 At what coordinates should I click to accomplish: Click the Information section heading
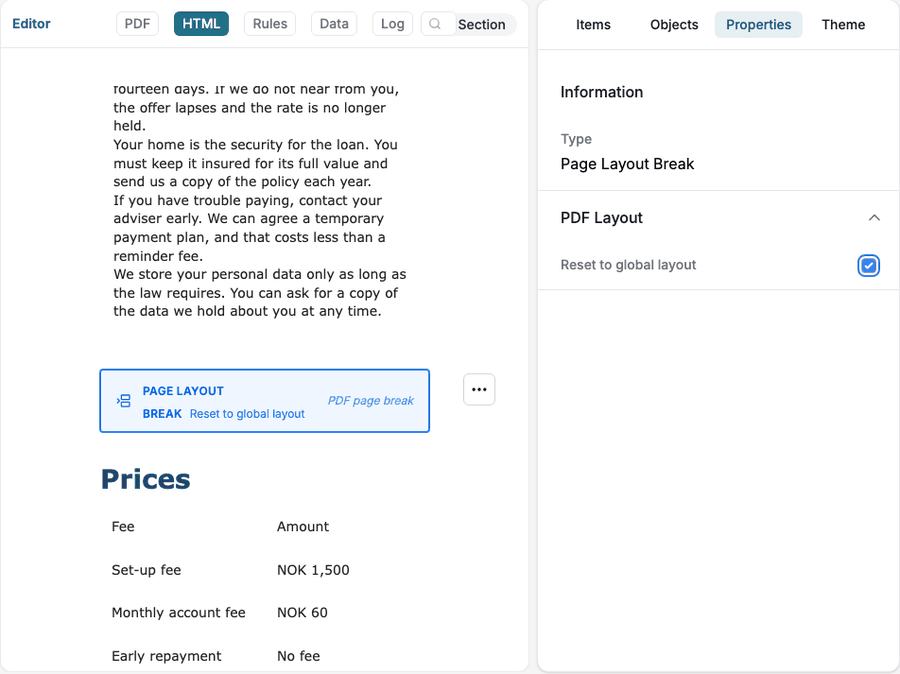(x=602, y=92)
